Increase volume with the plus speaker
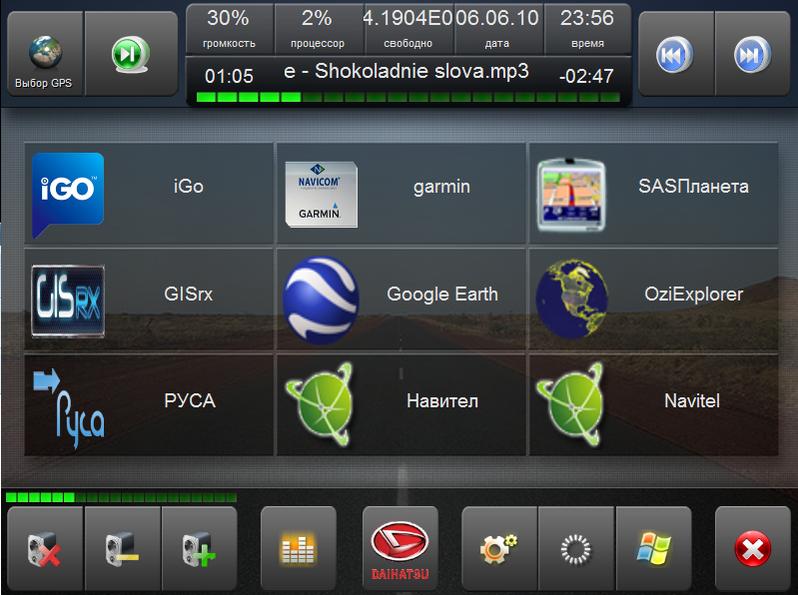This screenshot has width=798, height=595. click(199, 548)
